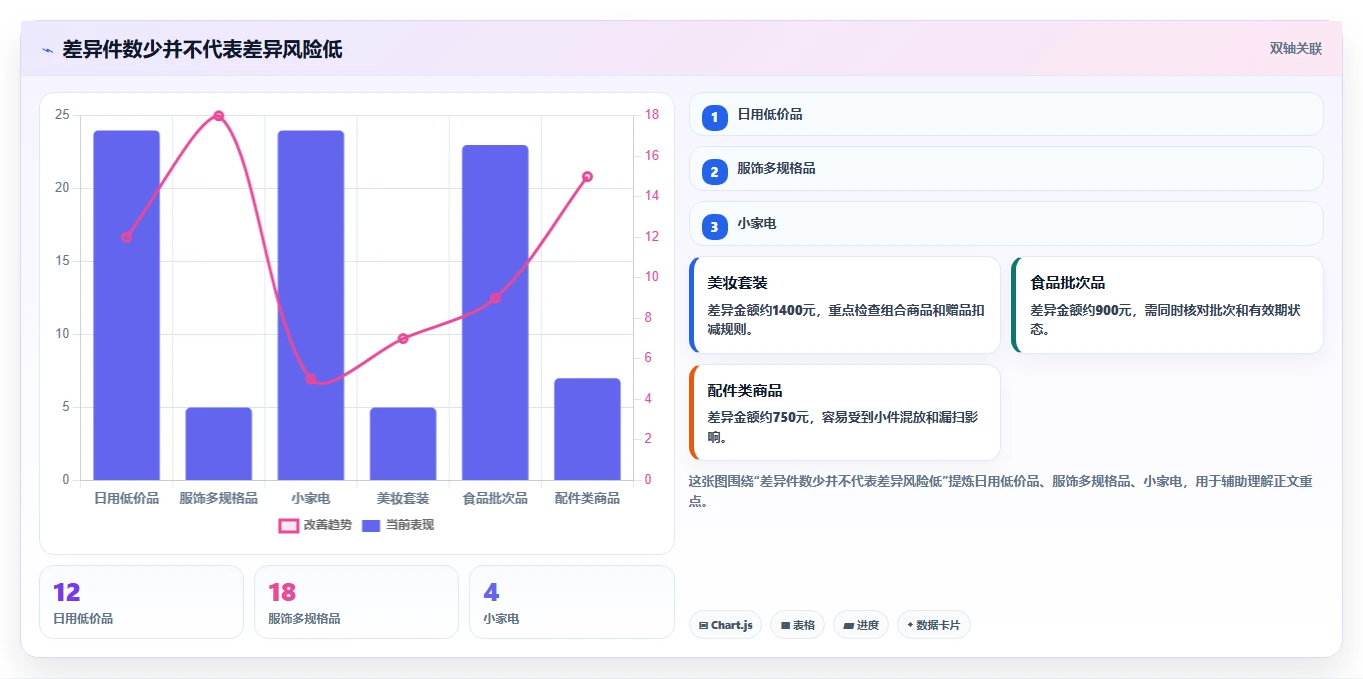1363x679 pixels.
Task: Select the 日用低价品 ranked list row
Action: point(1006,114)
